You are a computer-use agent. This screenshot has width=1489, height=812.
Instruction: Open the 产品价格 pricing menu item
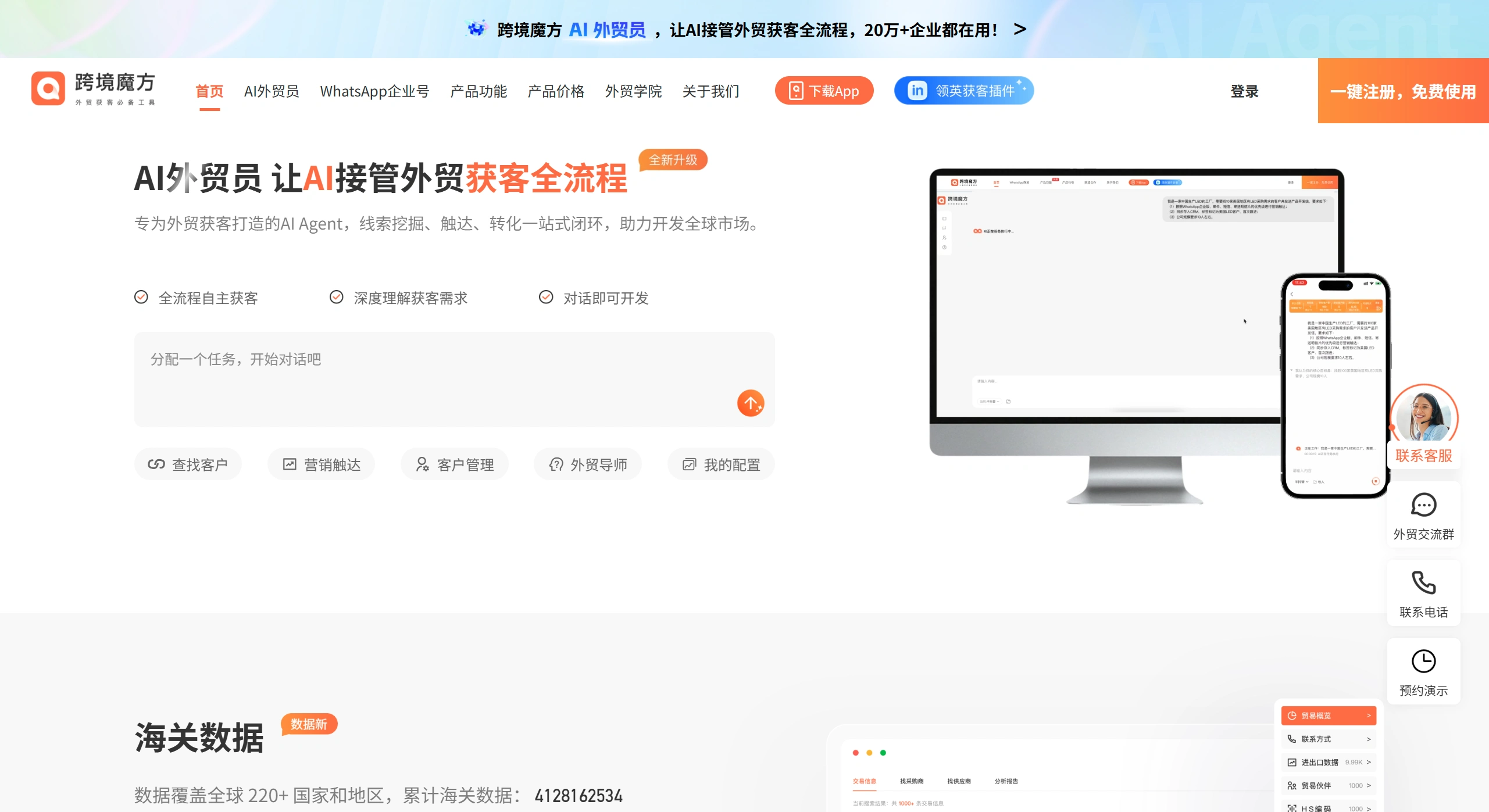pos(555,91)
